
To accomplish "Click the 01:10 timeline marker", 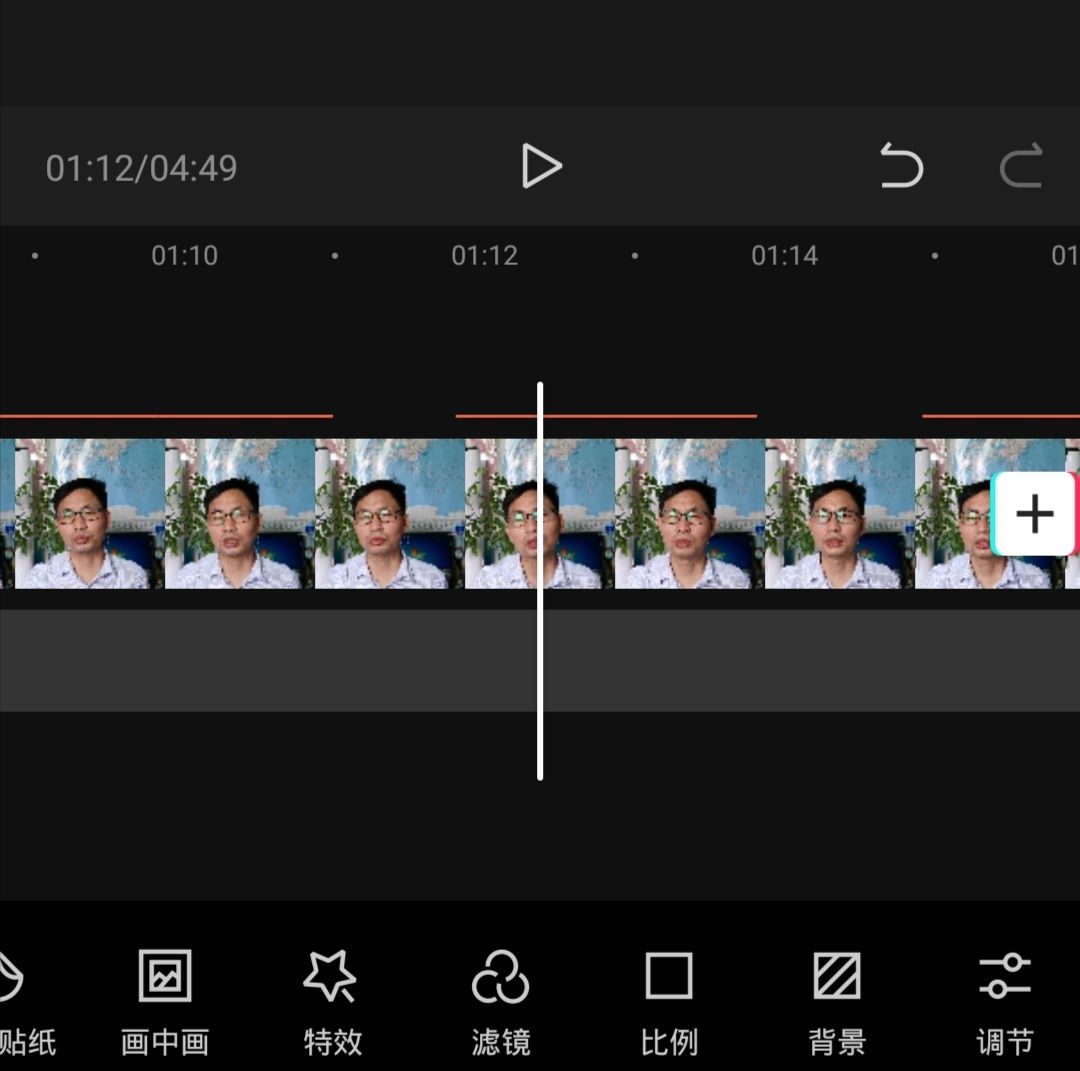I will (x=185, y=256).
